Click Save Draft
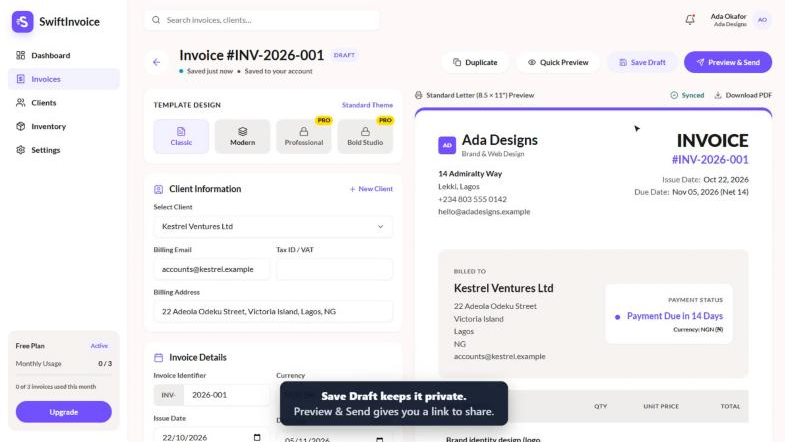 coord(642,62)
